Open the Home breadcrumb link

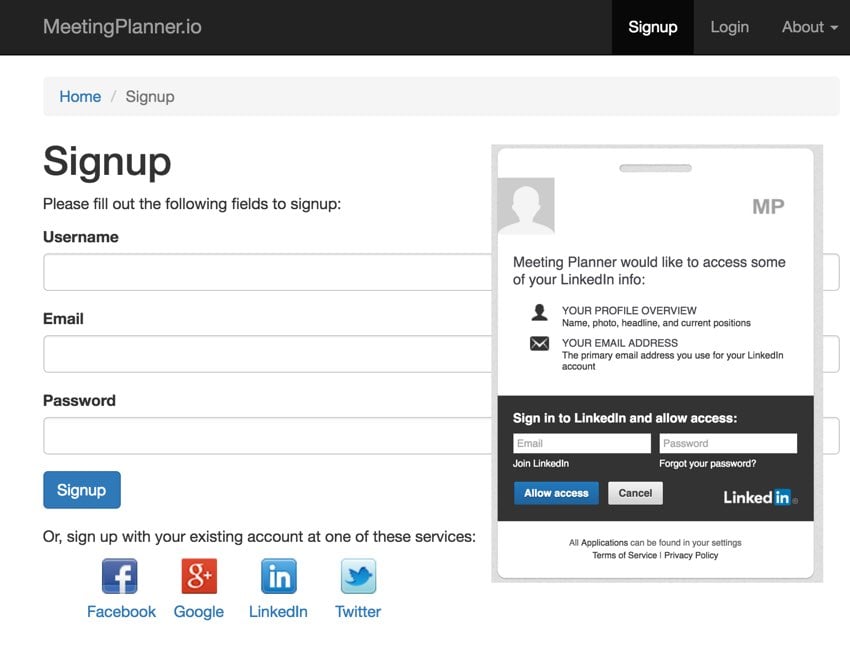tap(80, 96)
